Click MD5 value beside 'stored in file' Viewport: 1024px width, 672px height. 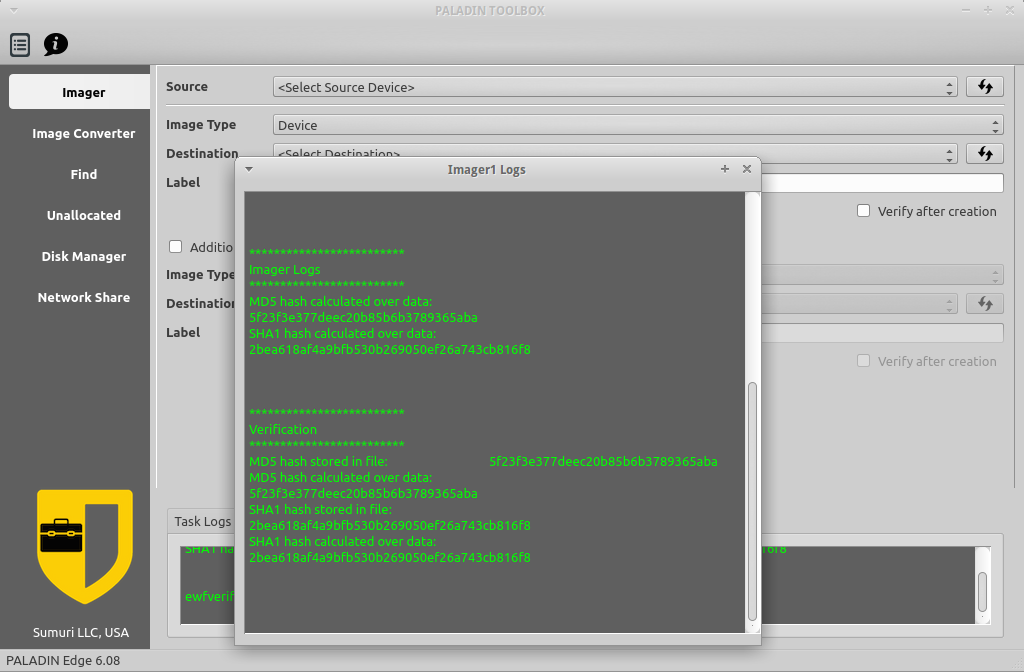603,461
